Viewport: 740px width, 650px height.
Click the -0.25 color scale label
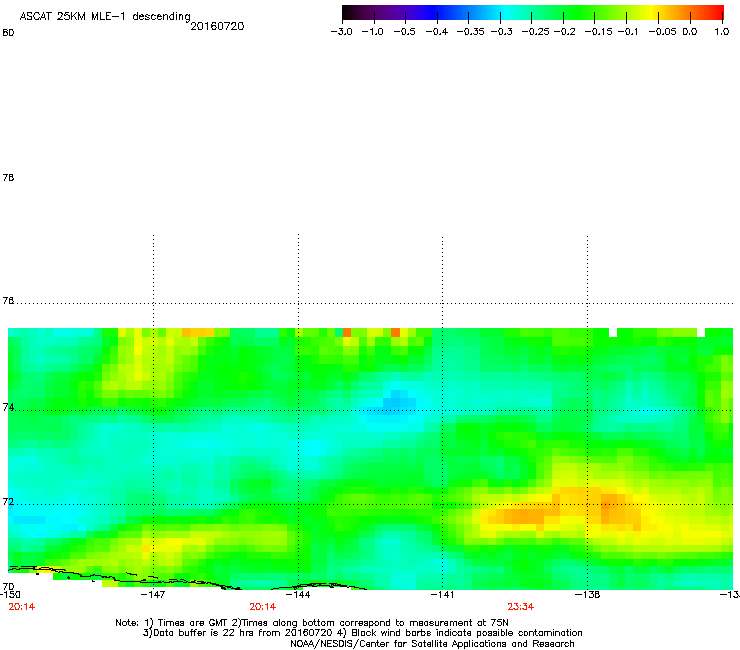[x=535, y=32]
